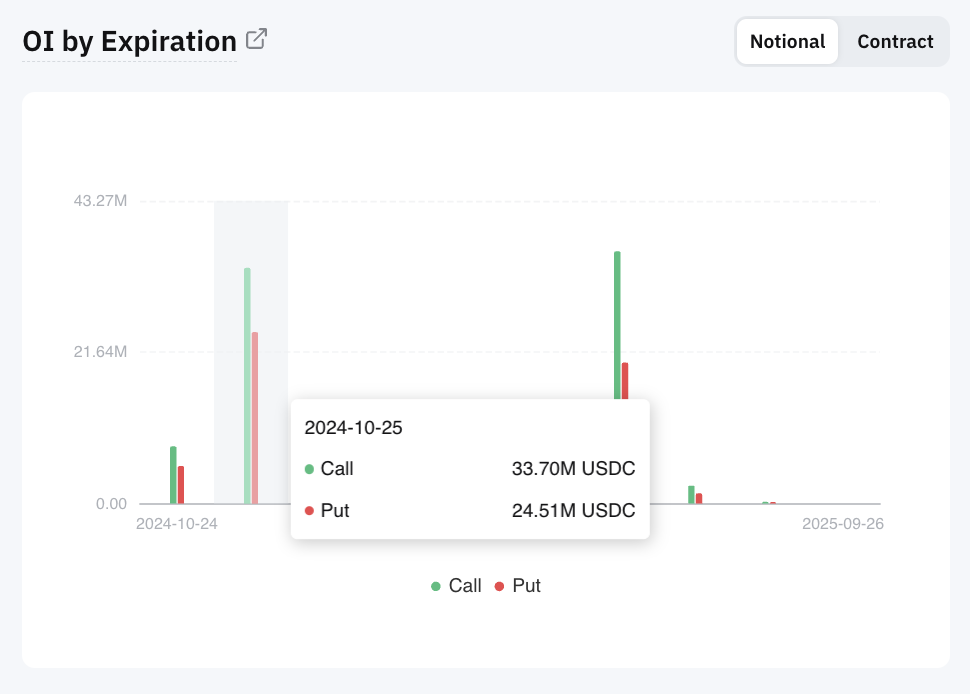Click the highlighted 2024-10-25 Put bar
The height and width of the screenshot is (694, 970).
point(254,418)
